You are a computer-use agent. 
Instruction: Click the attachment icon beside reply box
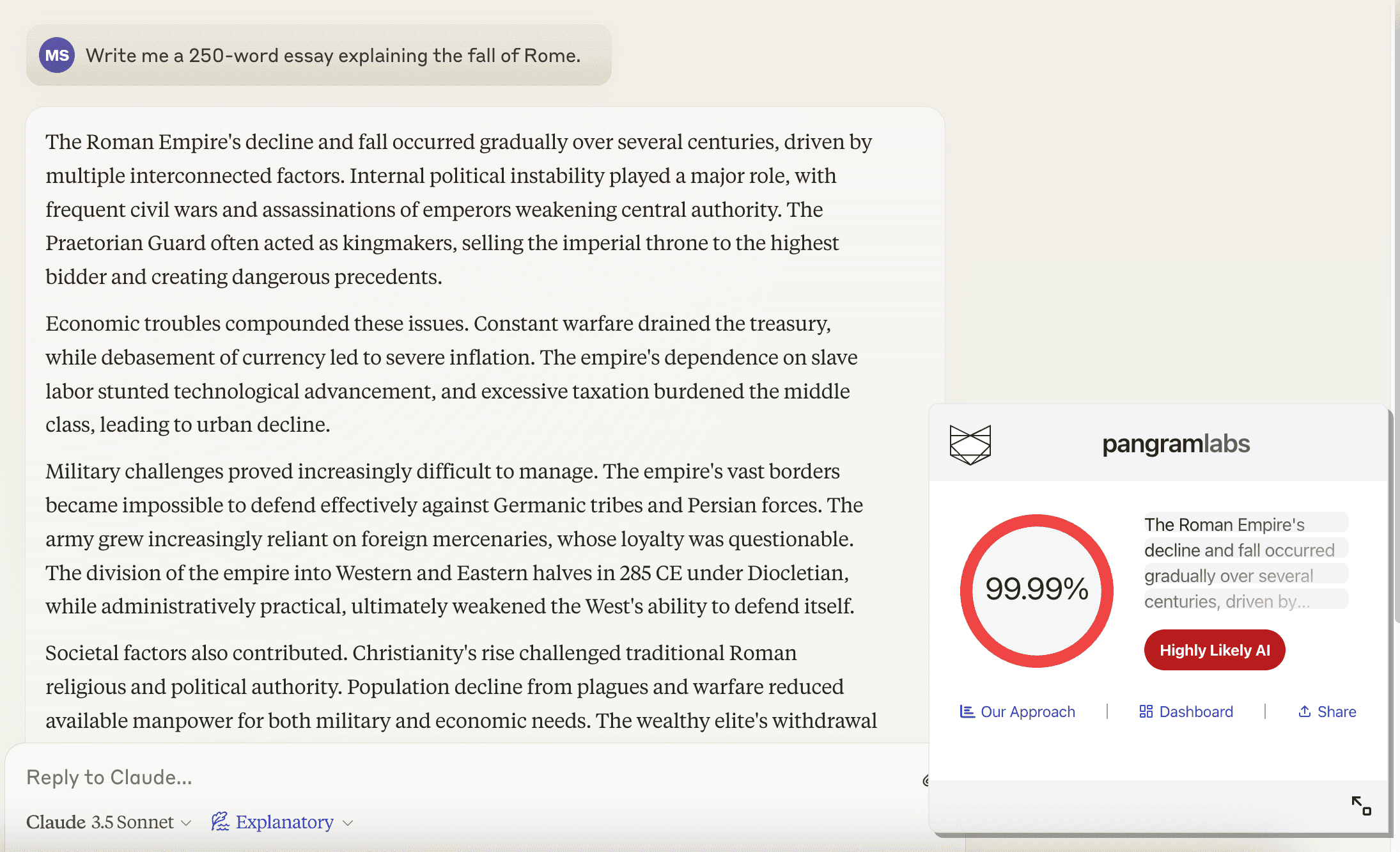click(926, 780)
